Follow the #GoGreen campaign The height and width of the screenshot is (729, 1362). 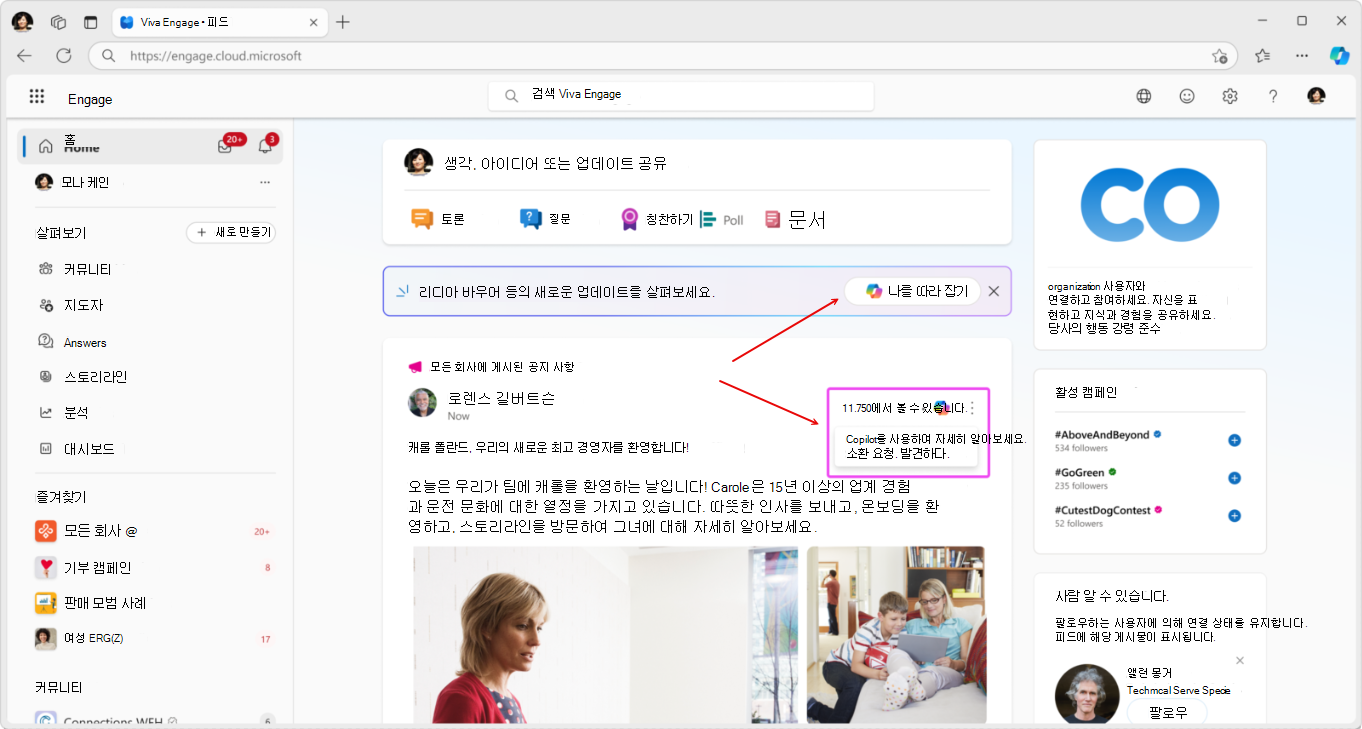tap(1234, 478)
